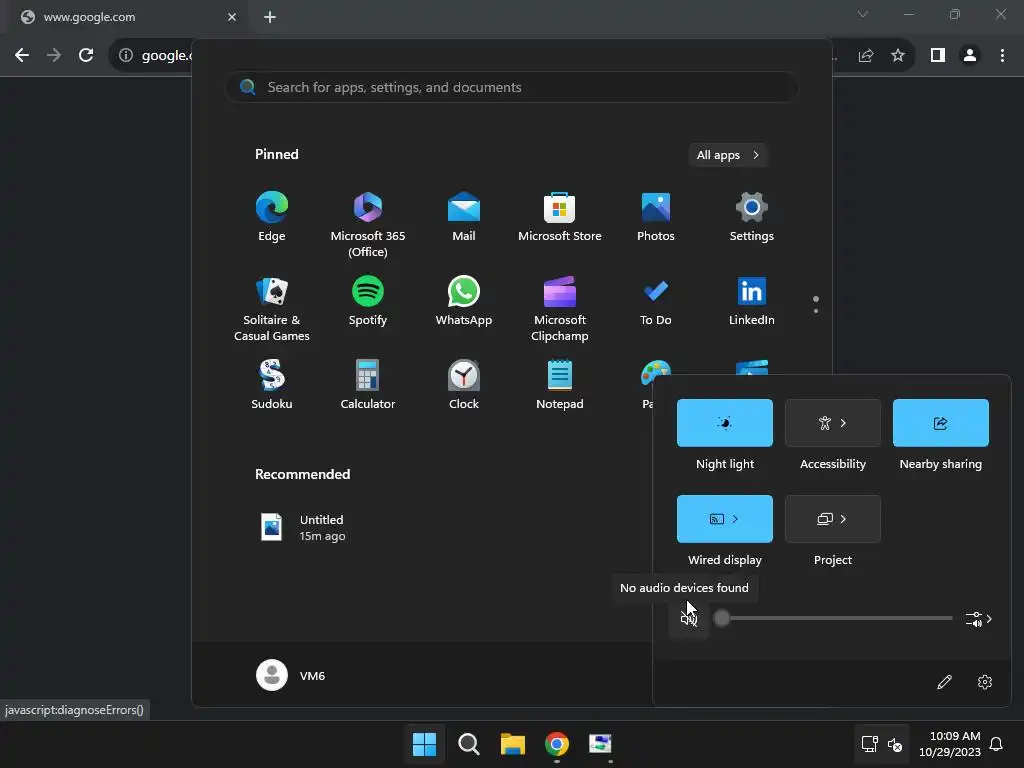Viewport: 1024px width, 768px height.
Task: Open sound output selector next to volume
Action: coord(979,619)
